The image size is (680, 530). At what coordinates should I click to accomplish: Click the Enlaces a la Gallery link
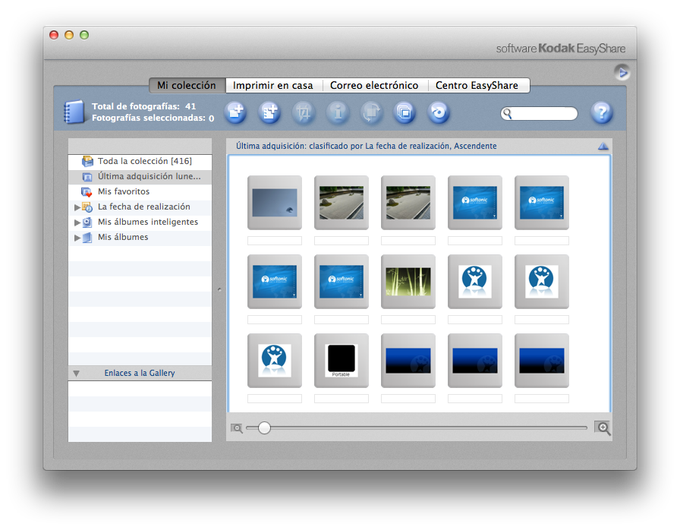(x=140, y=373)
